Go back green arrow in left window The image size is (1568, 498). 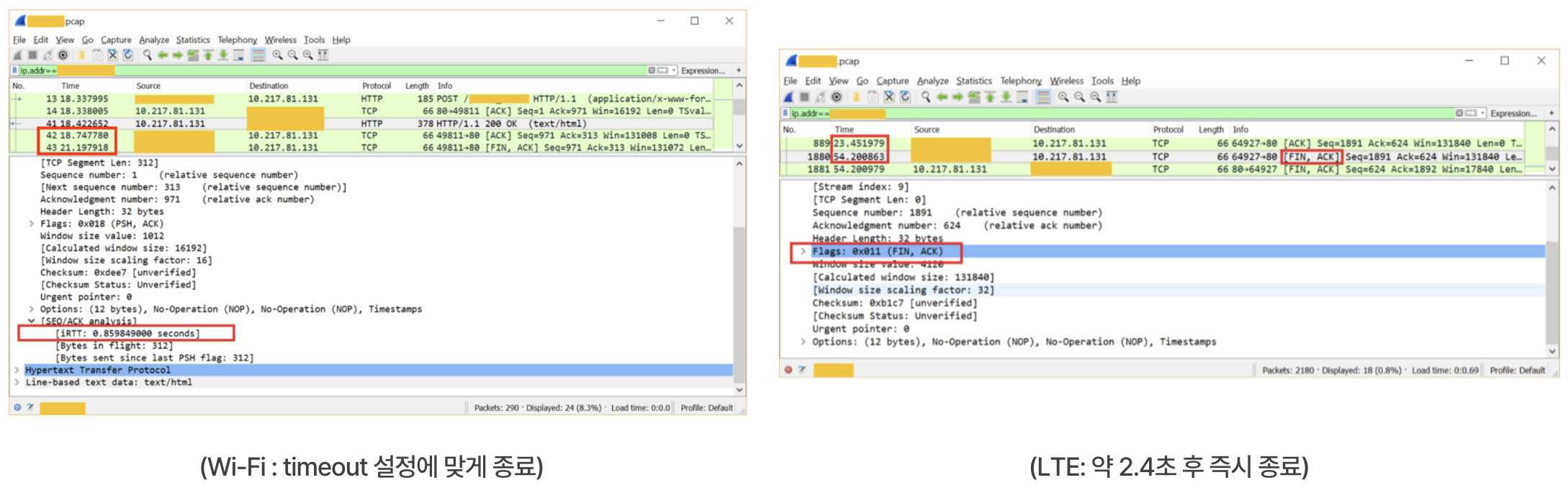click(x=163, y=55)
